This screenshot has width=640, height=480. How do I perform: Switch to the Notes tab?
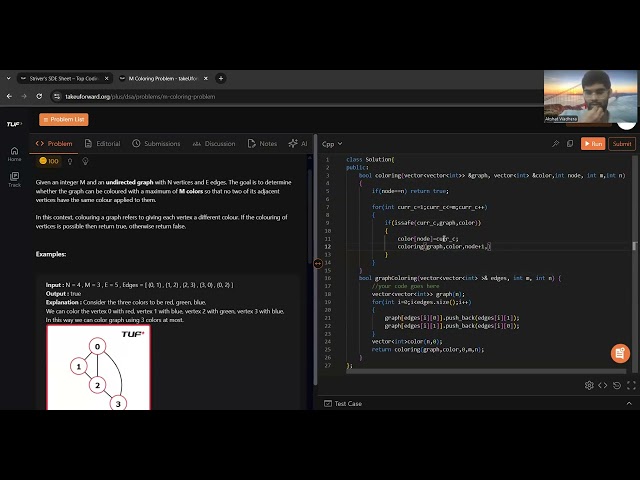click(262, 144)
